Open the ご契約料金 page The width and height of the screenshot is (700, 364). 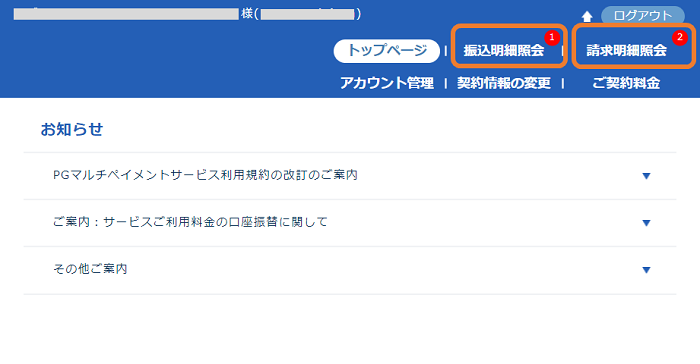[x=626, y=83]
